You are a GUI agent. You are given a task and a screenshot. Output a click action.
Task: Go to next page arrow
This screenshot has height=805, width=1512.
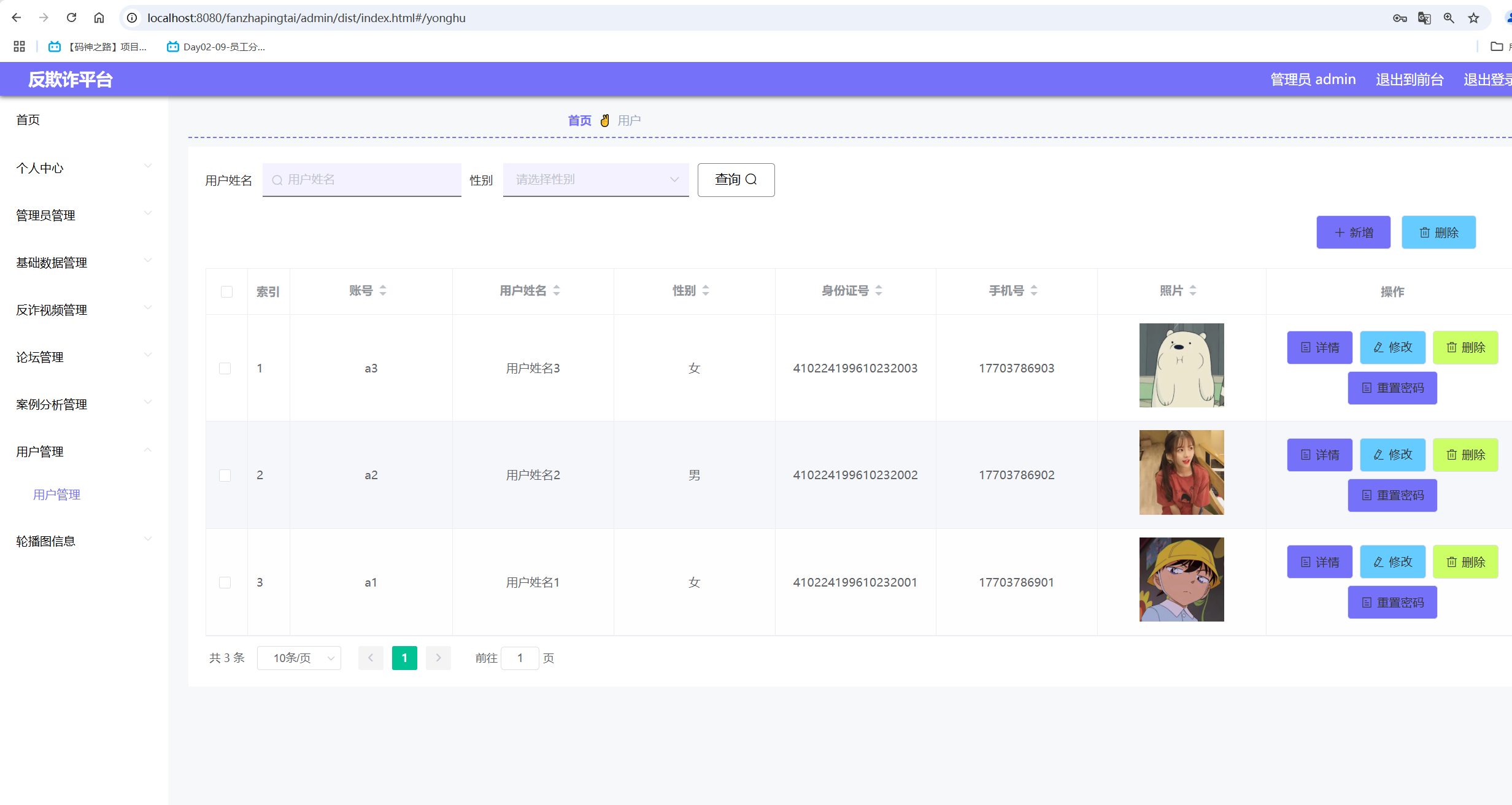pos(438,658)
